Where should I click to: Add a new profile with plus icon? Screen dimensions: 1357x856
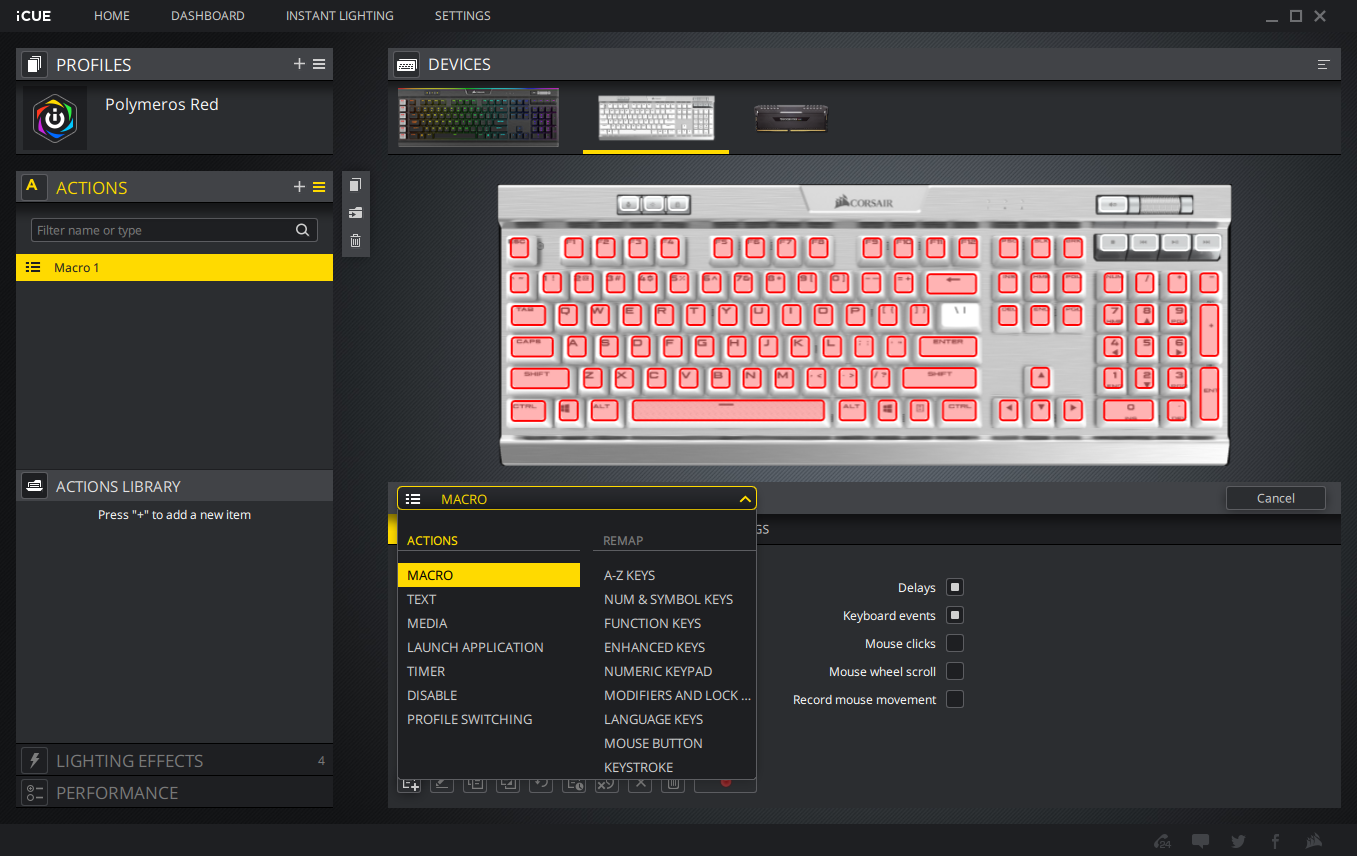pos(299,64)
